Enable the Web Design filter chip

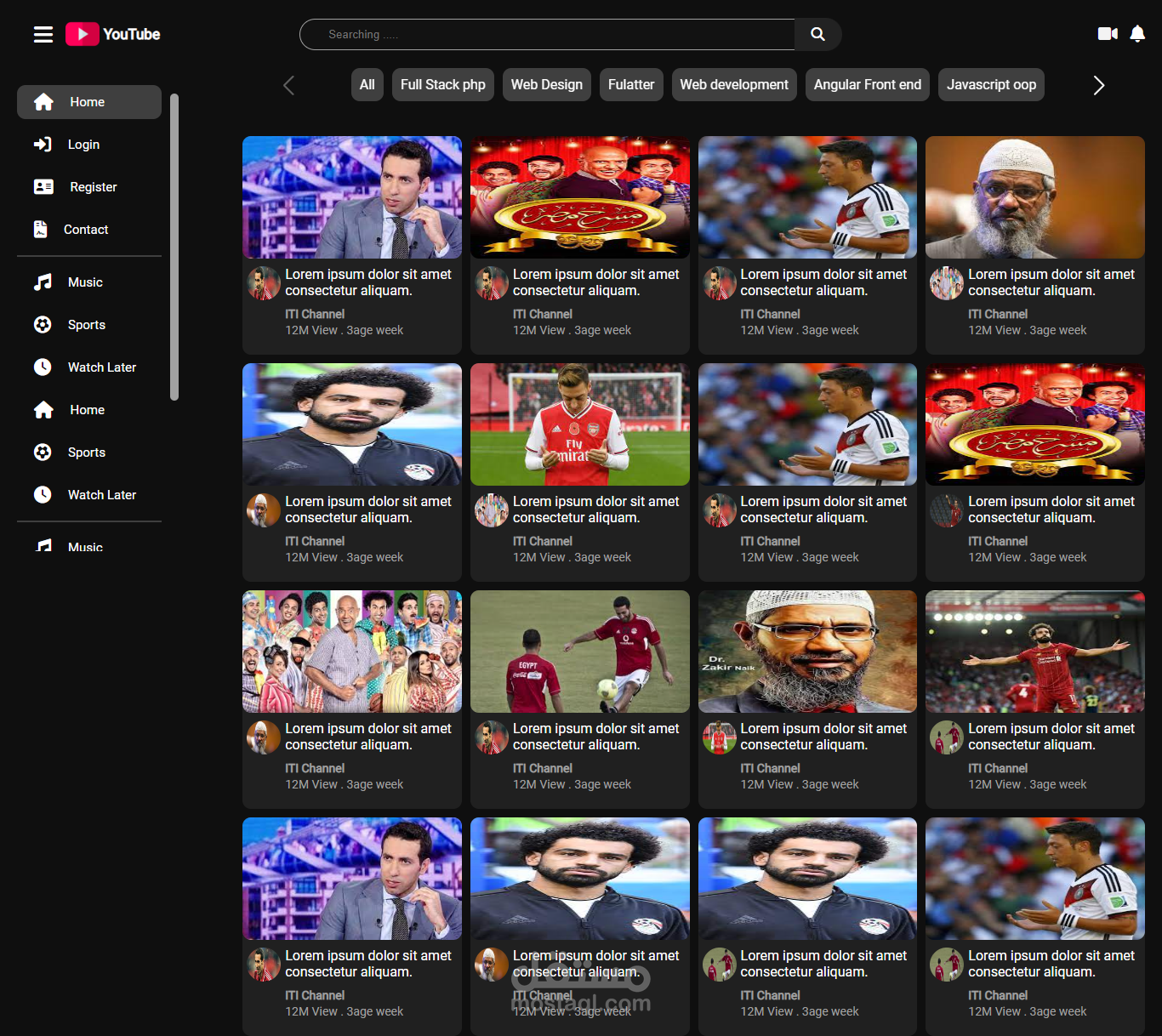click(546, 84)
